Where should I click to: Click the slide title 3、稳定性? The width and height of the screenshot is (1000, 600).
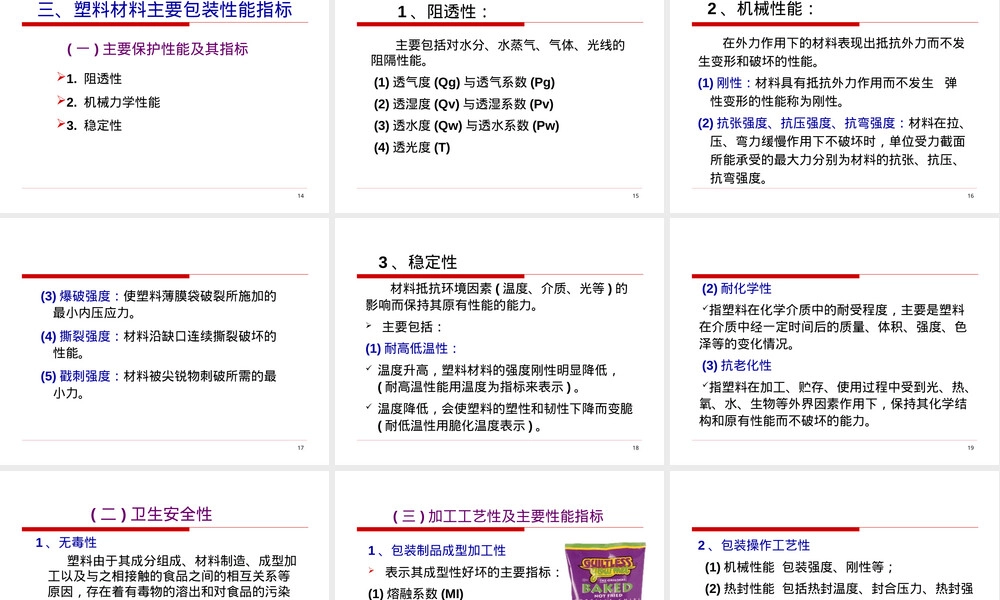(x=418, y=262)
